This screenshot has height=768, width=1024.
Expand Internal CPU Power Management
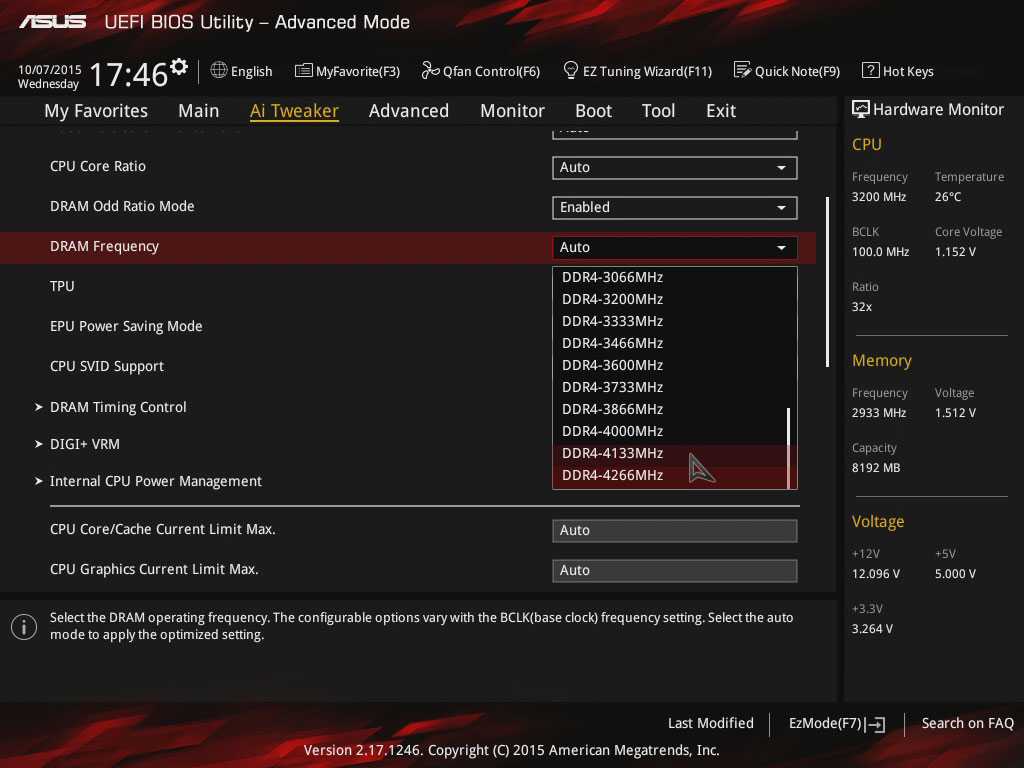pos(155,481)
